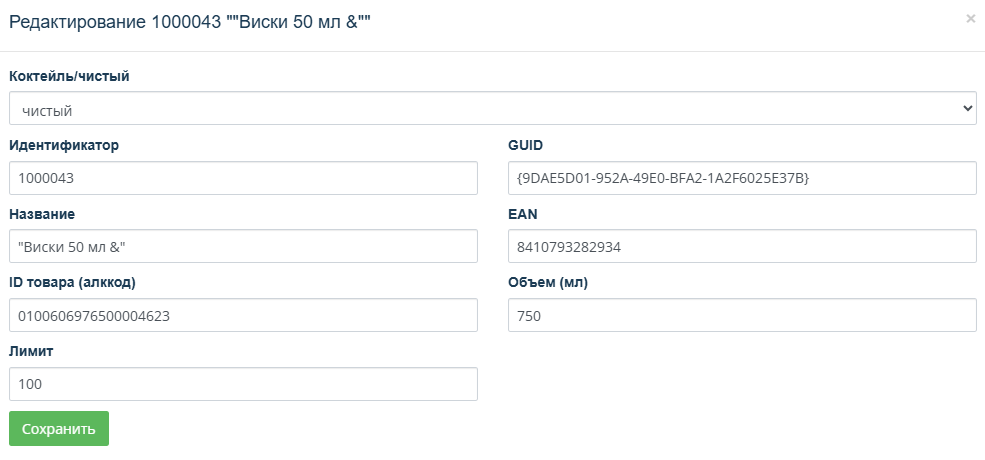
Task: Click the Лимит input field
Action: coord(243,385)
